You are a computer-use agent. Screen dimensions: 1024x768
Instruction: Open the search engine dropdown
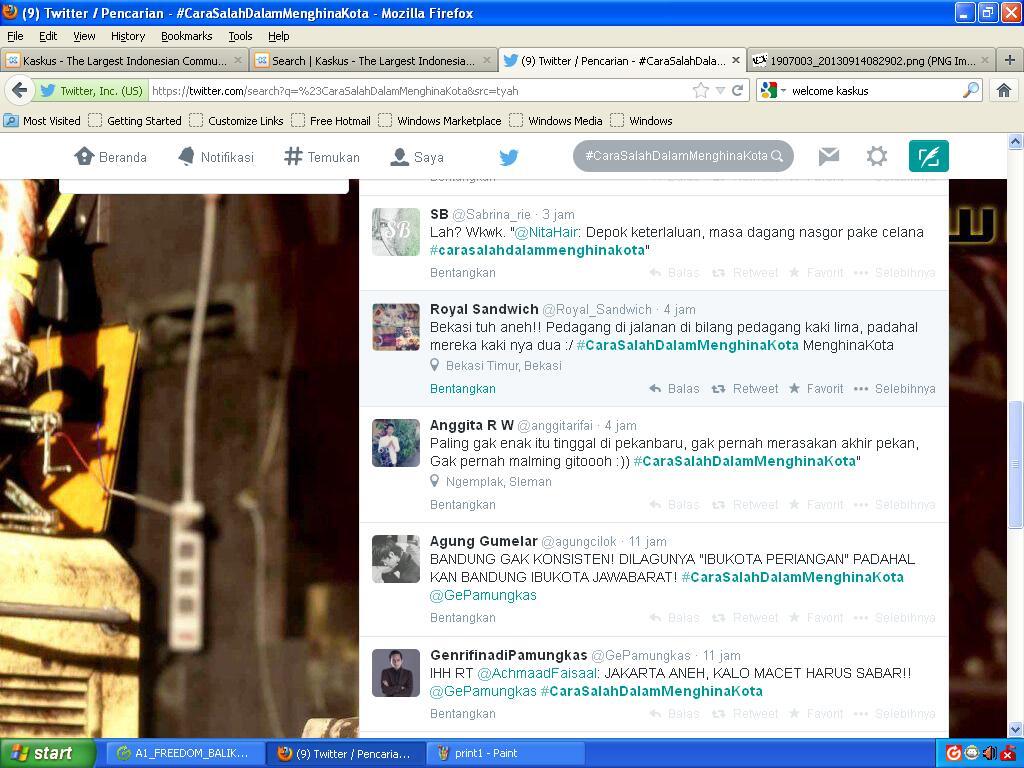[x=773, y=90]
